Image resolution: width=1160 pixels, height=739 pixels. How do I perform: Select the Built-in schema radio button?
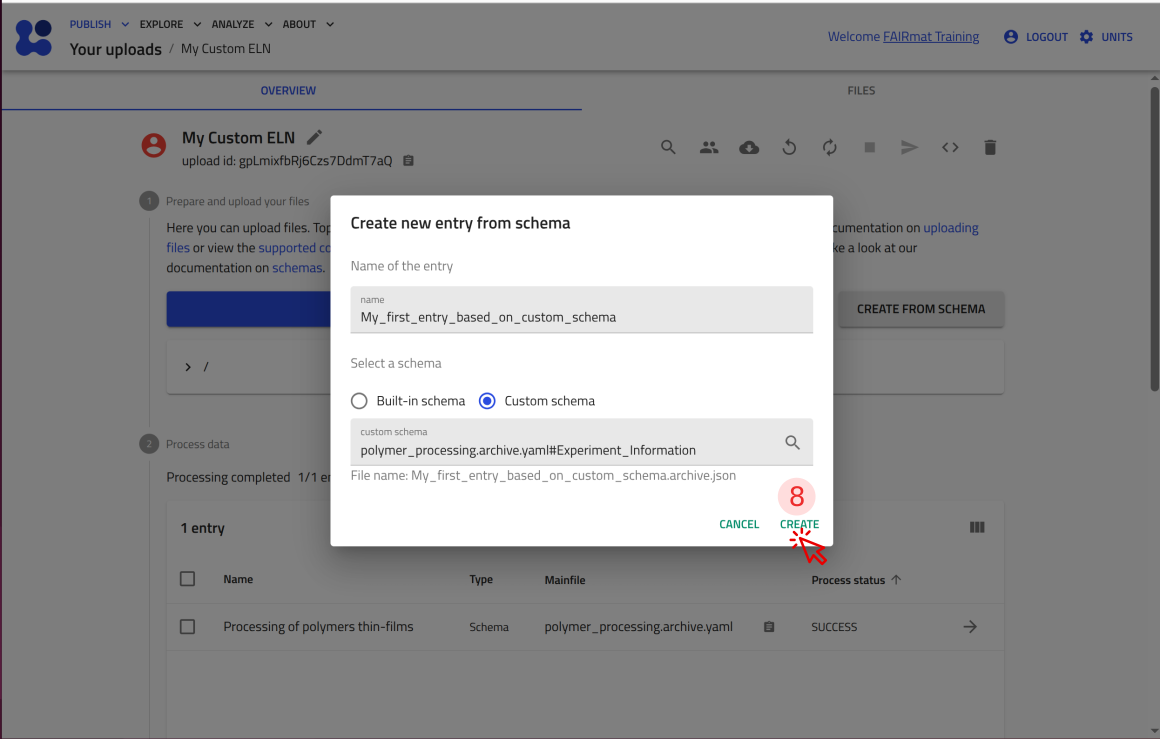360,401
